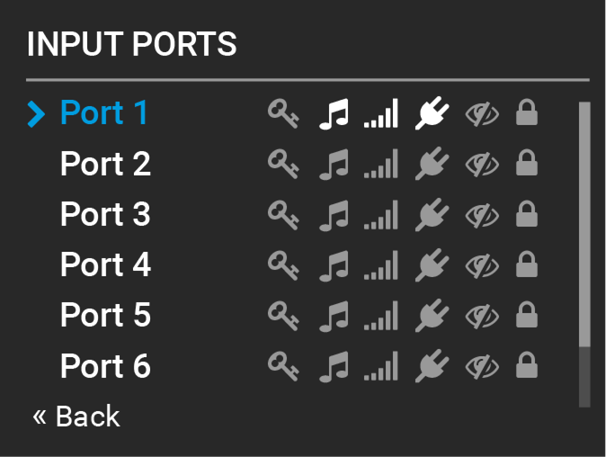Toggle the hidden-eye icon on Port 6
Image resolution: width=606 pixels, height=457 pixels.
(482, 367)
